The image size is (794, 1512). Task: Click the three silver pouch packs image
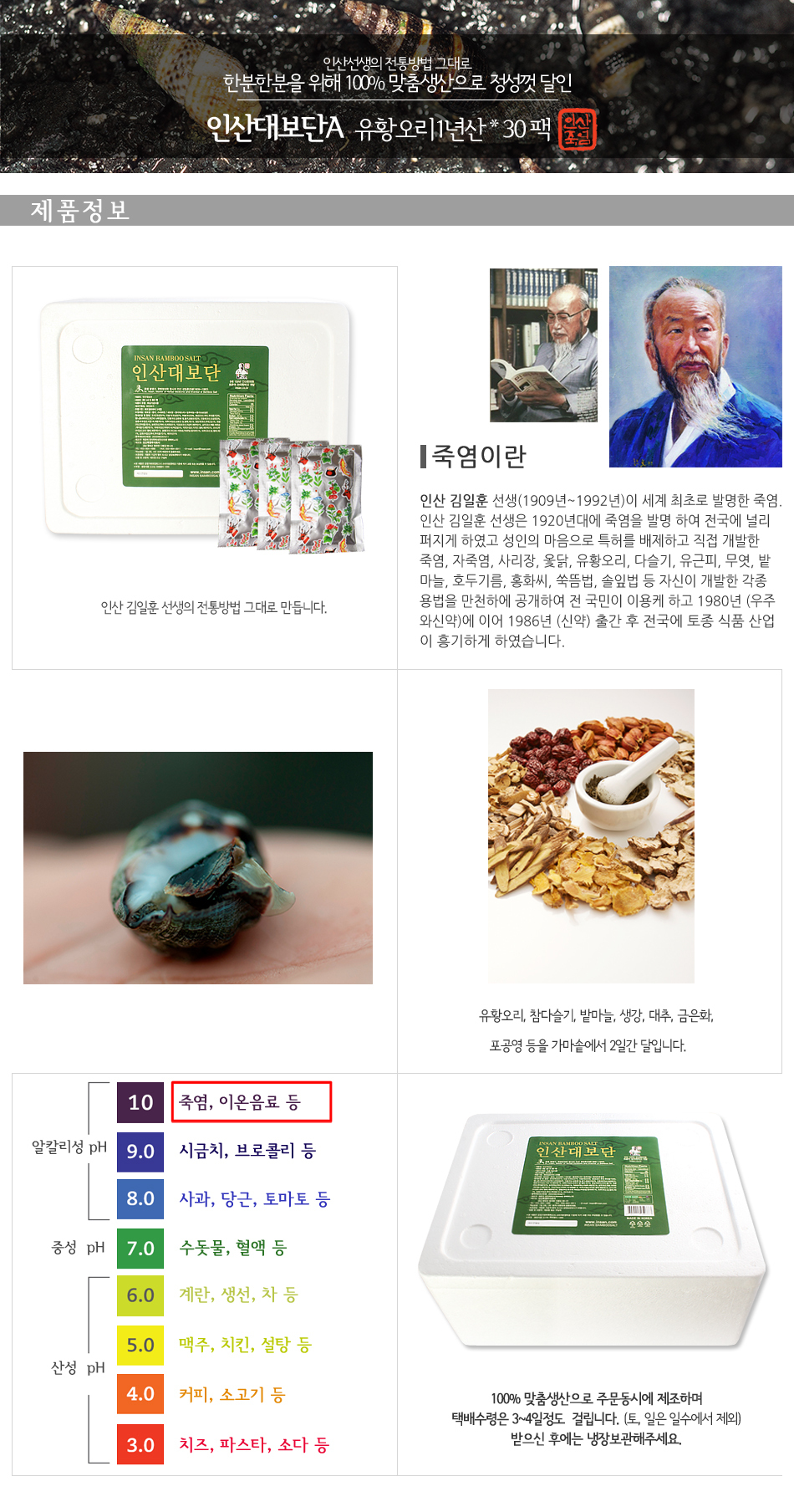[x=291, y=495]
